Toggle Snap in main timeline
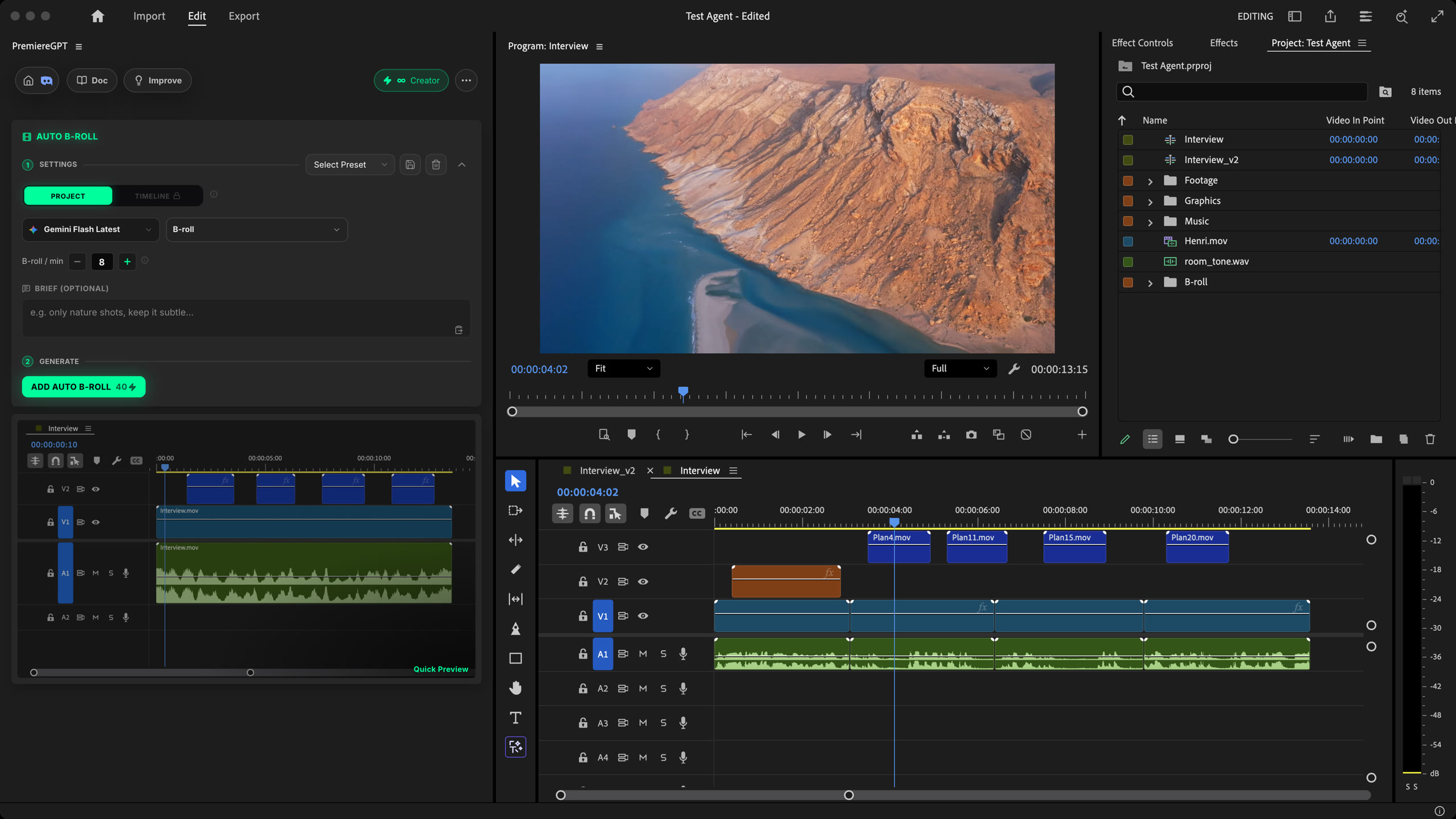1456x819 pixels. pos(589,513)
